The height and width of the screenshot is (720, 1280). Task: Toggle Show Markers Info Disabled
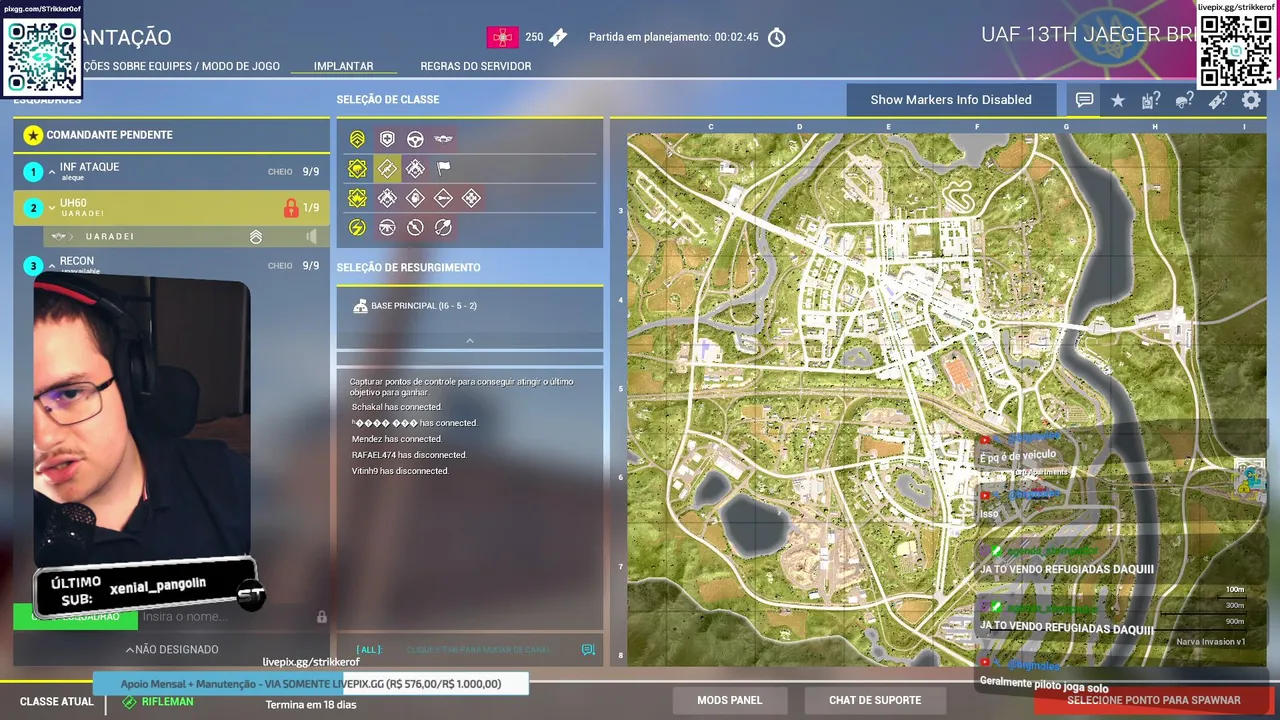click(x=951, y=100)
